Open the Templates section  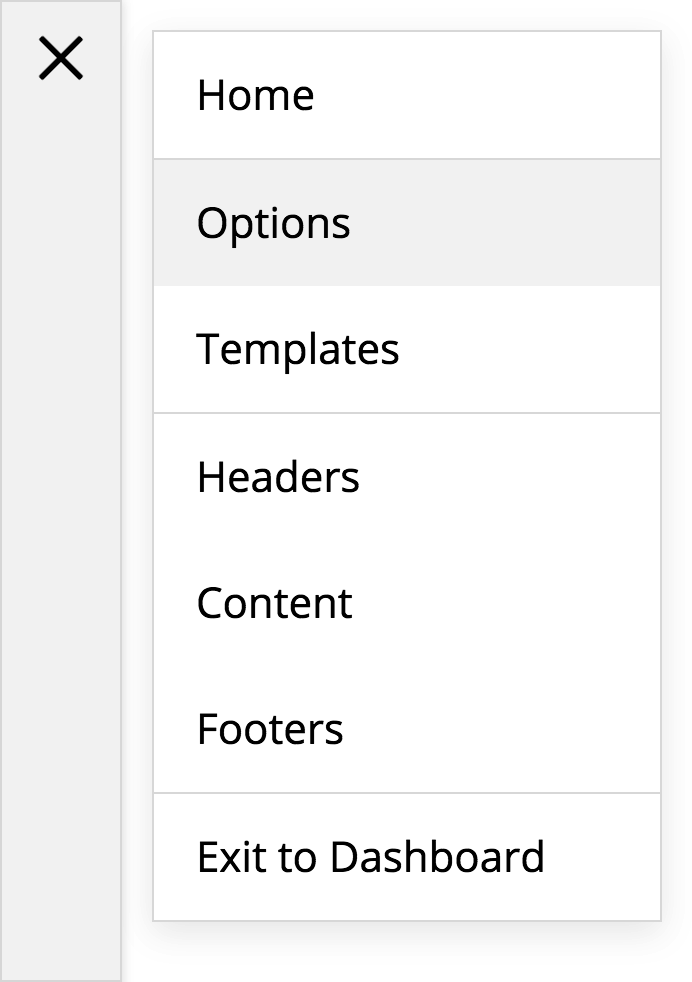coord(298,350)
